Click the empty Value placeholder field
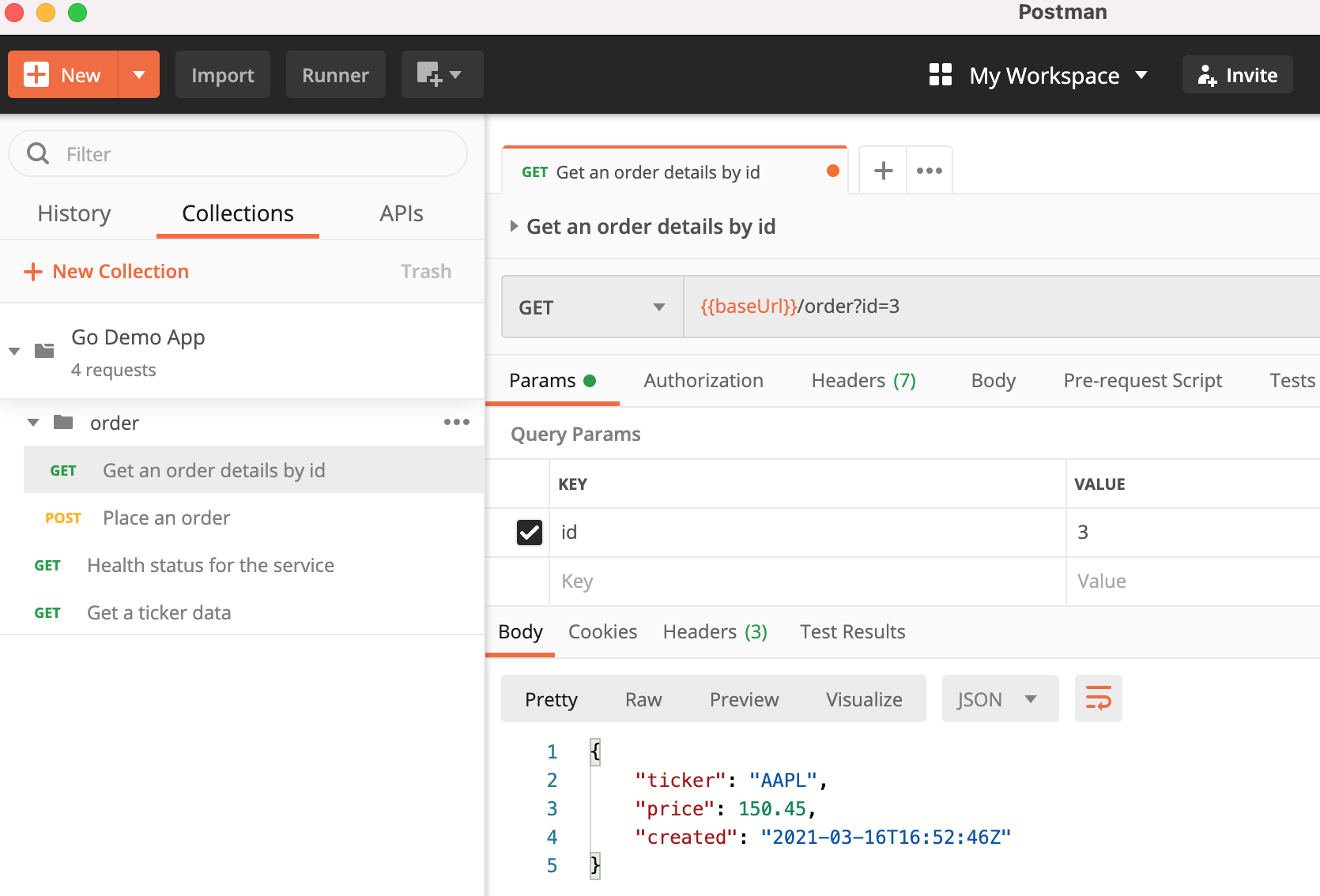The image size is (1320, 896). (x=1193, y=582)
